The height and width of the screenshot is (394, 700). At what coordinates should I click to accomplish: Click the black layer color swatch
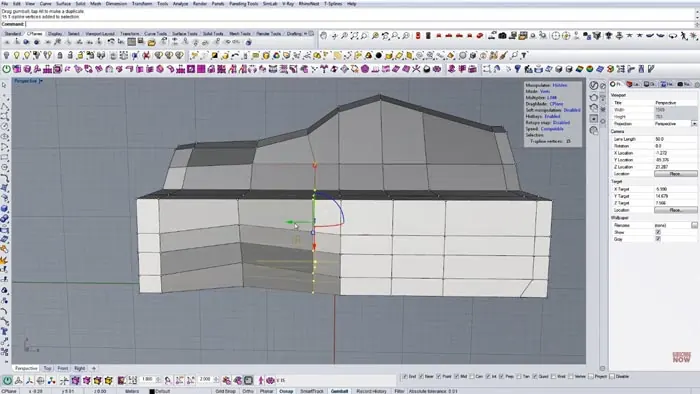pos(152,391)
